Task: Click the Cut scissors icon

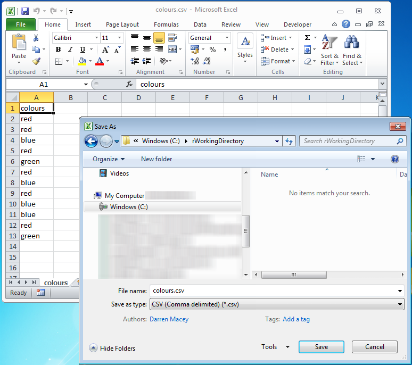Action: (x=36, y=38)
